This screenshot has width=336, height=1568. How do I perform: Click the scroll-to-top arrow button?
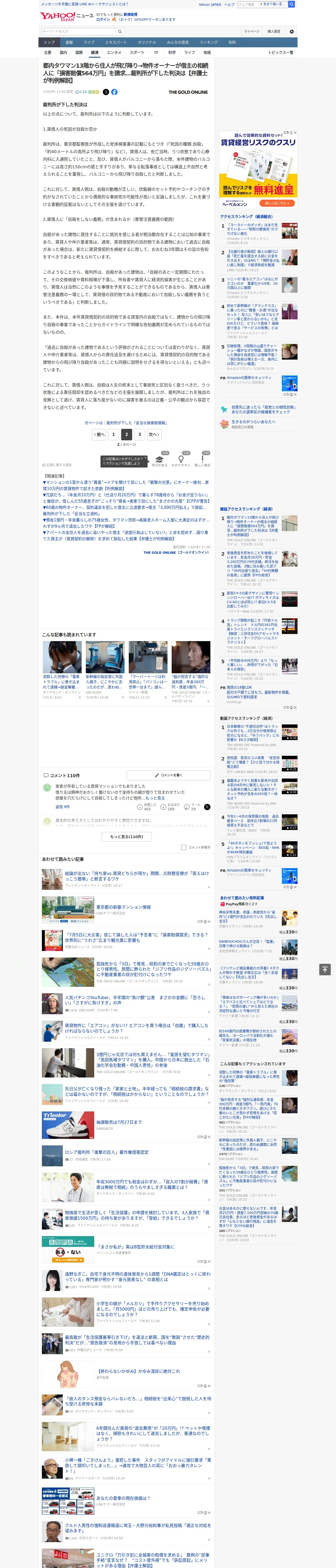(x=325, y=969)
